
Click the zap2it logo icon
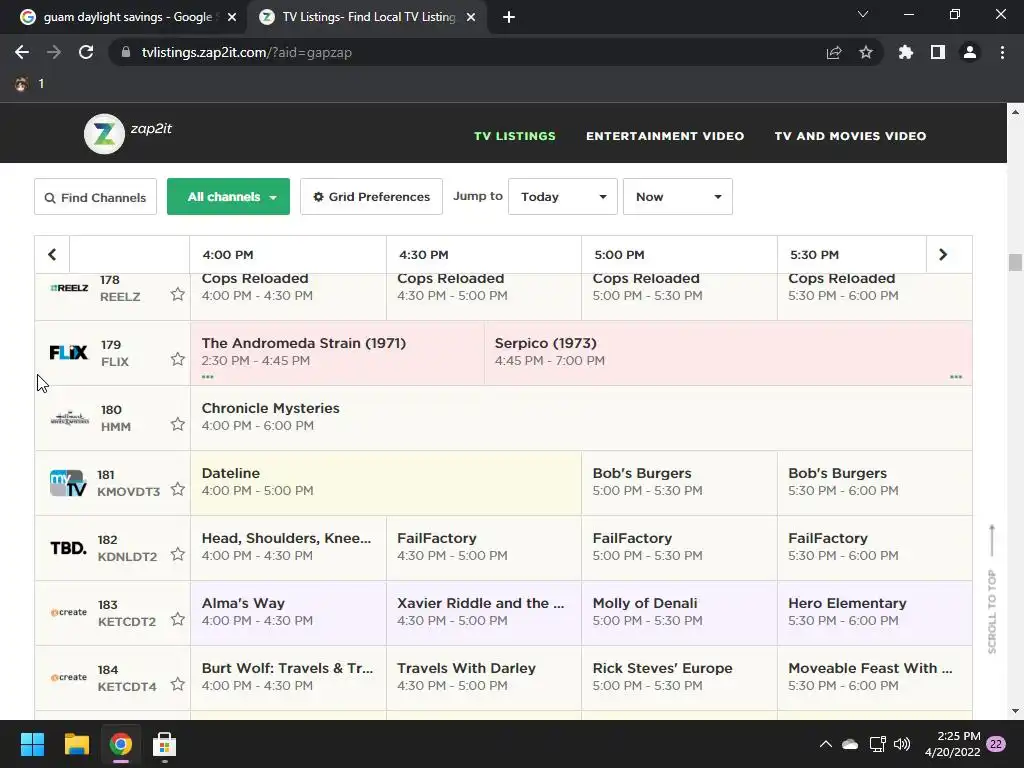point(104,134)
